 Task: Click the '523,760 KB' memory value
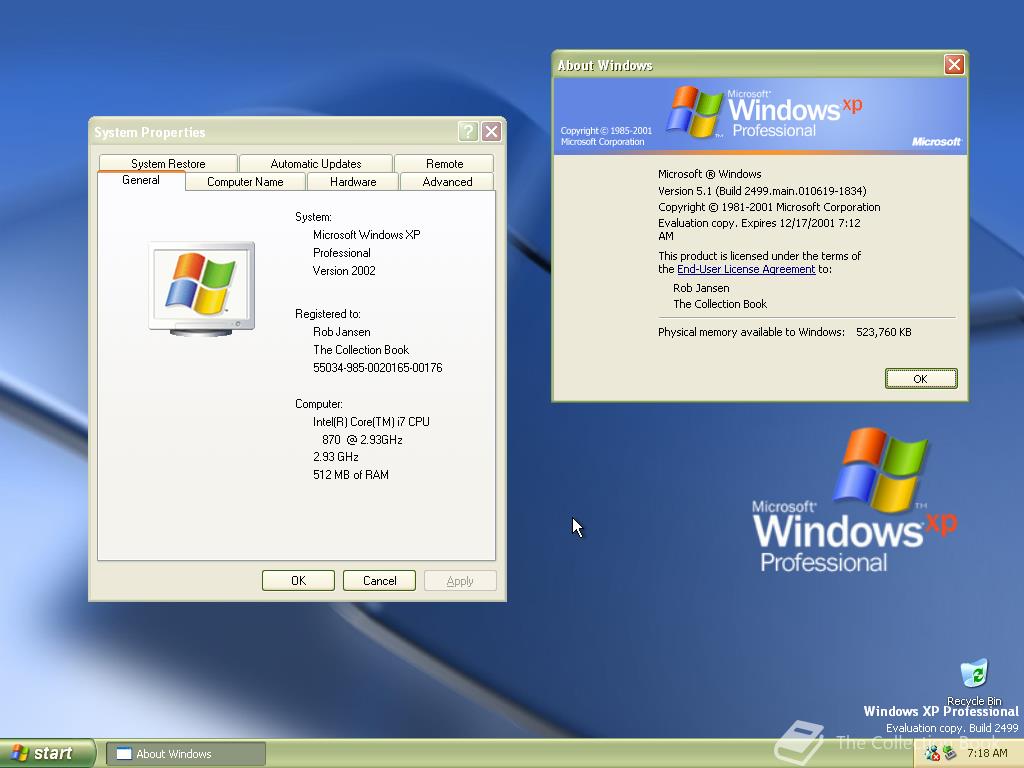point(884,332)
